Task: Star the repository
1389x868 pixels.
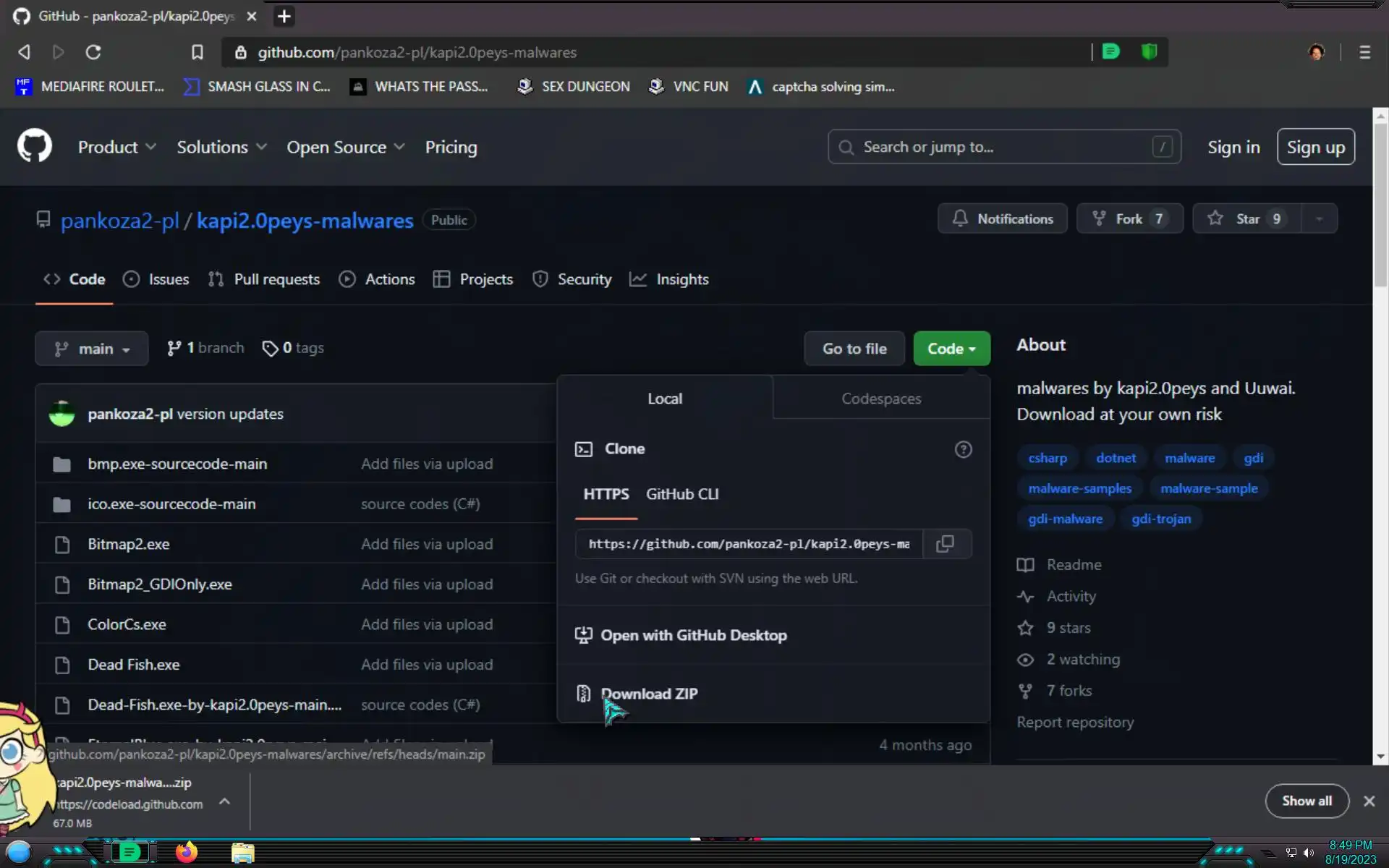Action: [1246, 219]
